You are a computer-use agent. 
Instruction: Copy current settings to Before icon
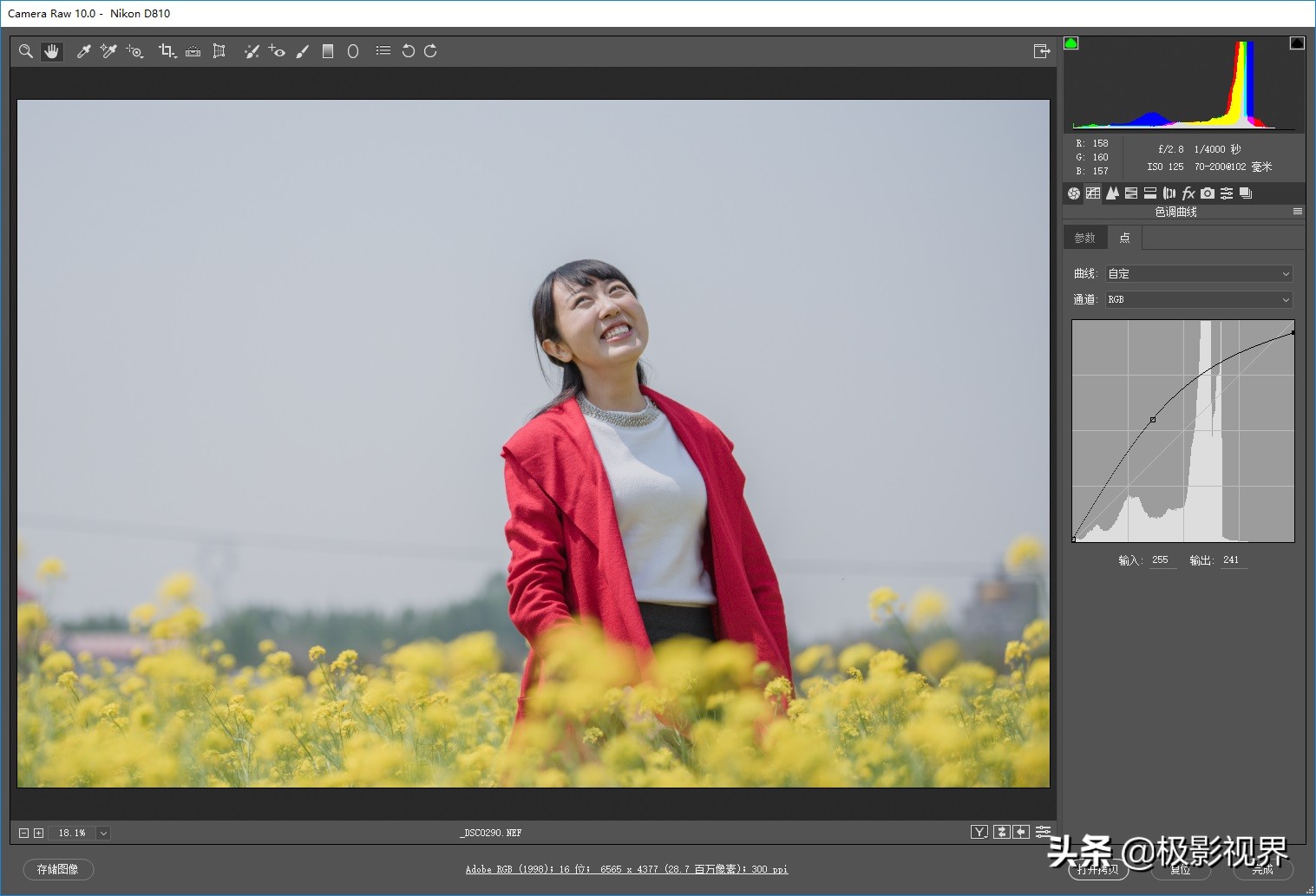(x=1022, y=833)
